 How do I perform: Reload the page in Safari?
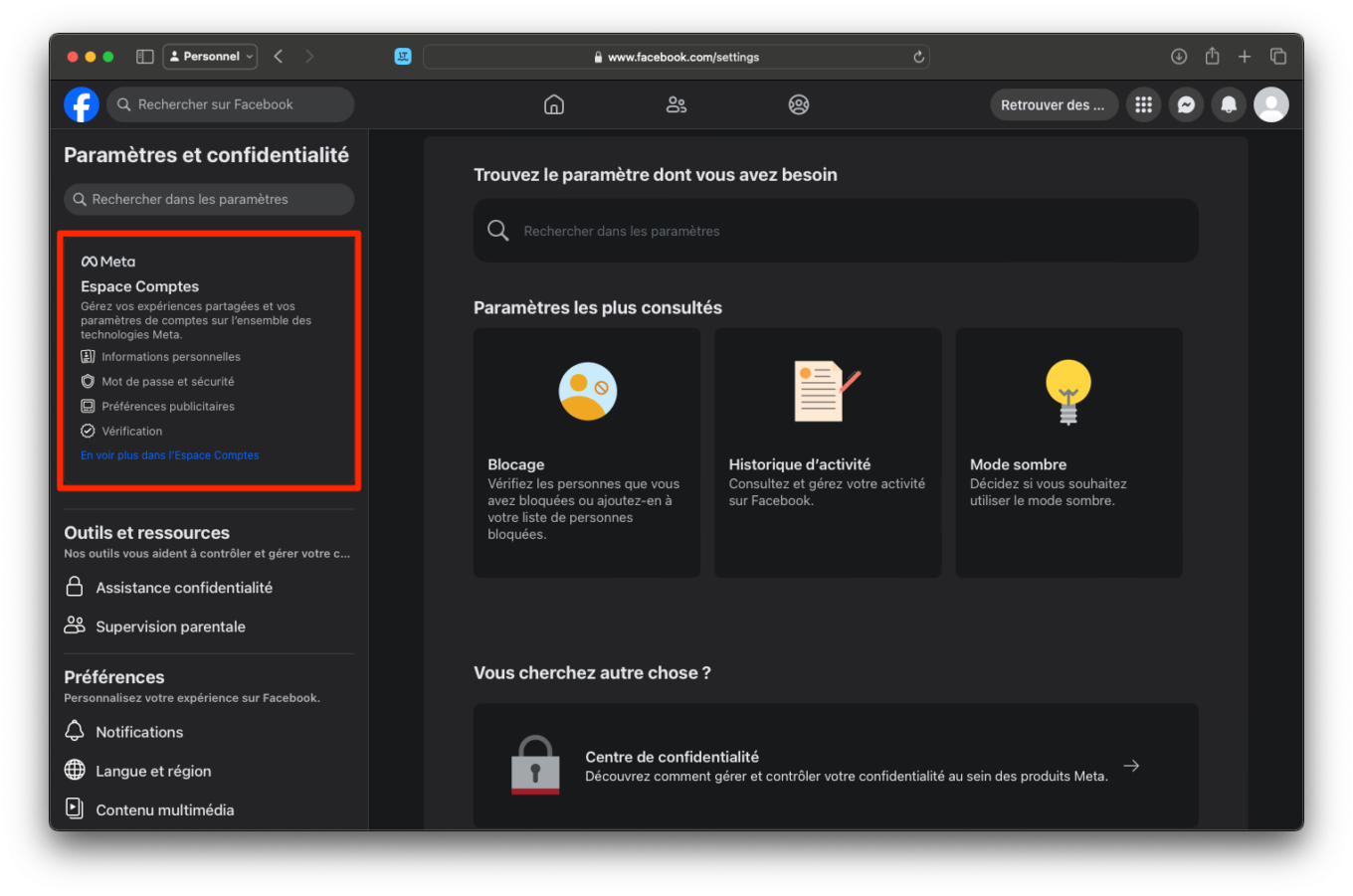coord(919,57)
